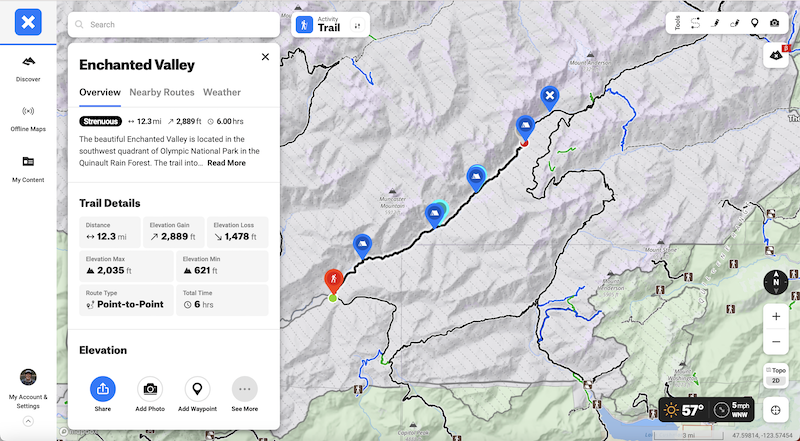Select the photo camera tool

774,23
